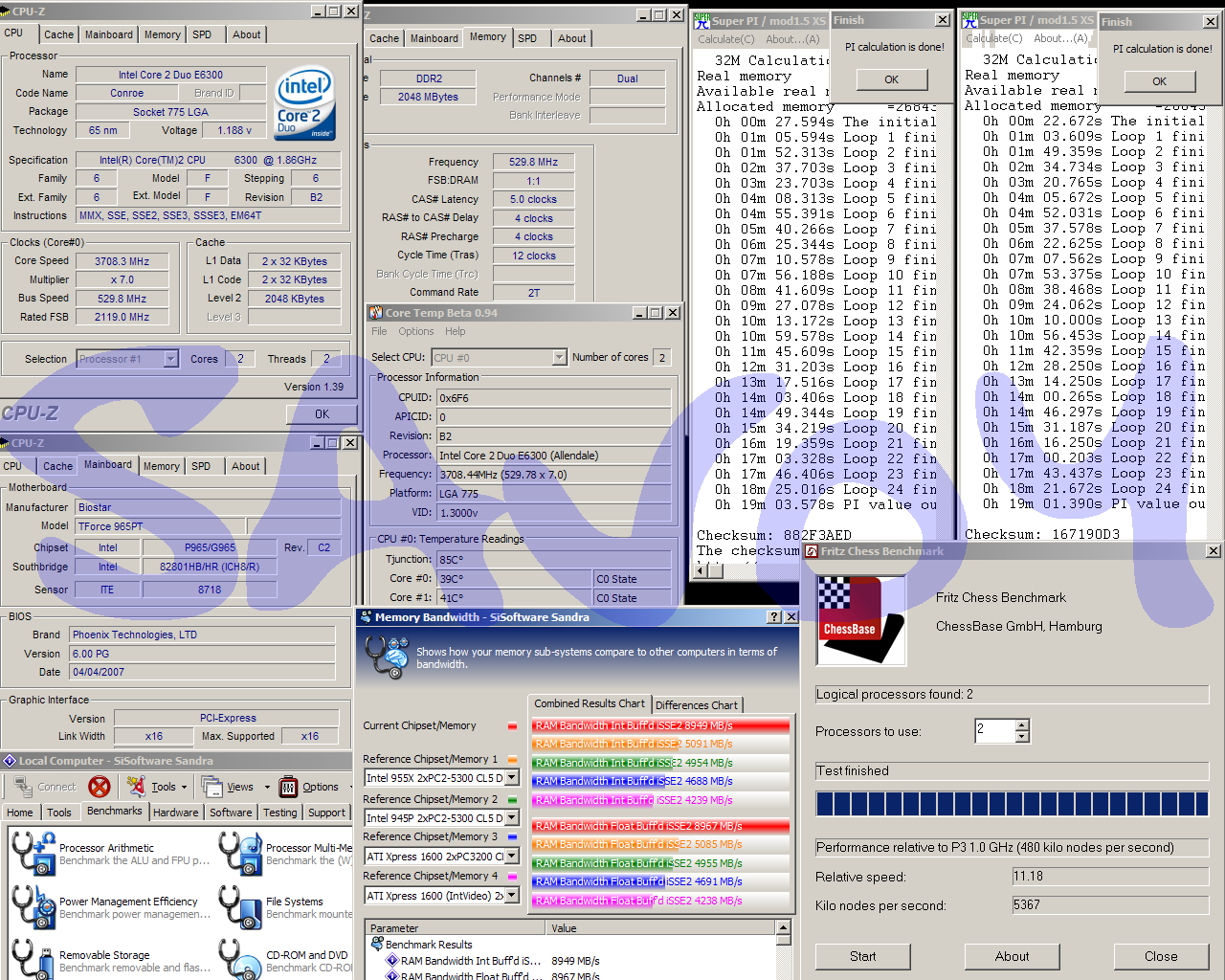Click the Sandra Local Computer title bar icon
Screen dimensions: 1225x980
click(x=10, y=761)
